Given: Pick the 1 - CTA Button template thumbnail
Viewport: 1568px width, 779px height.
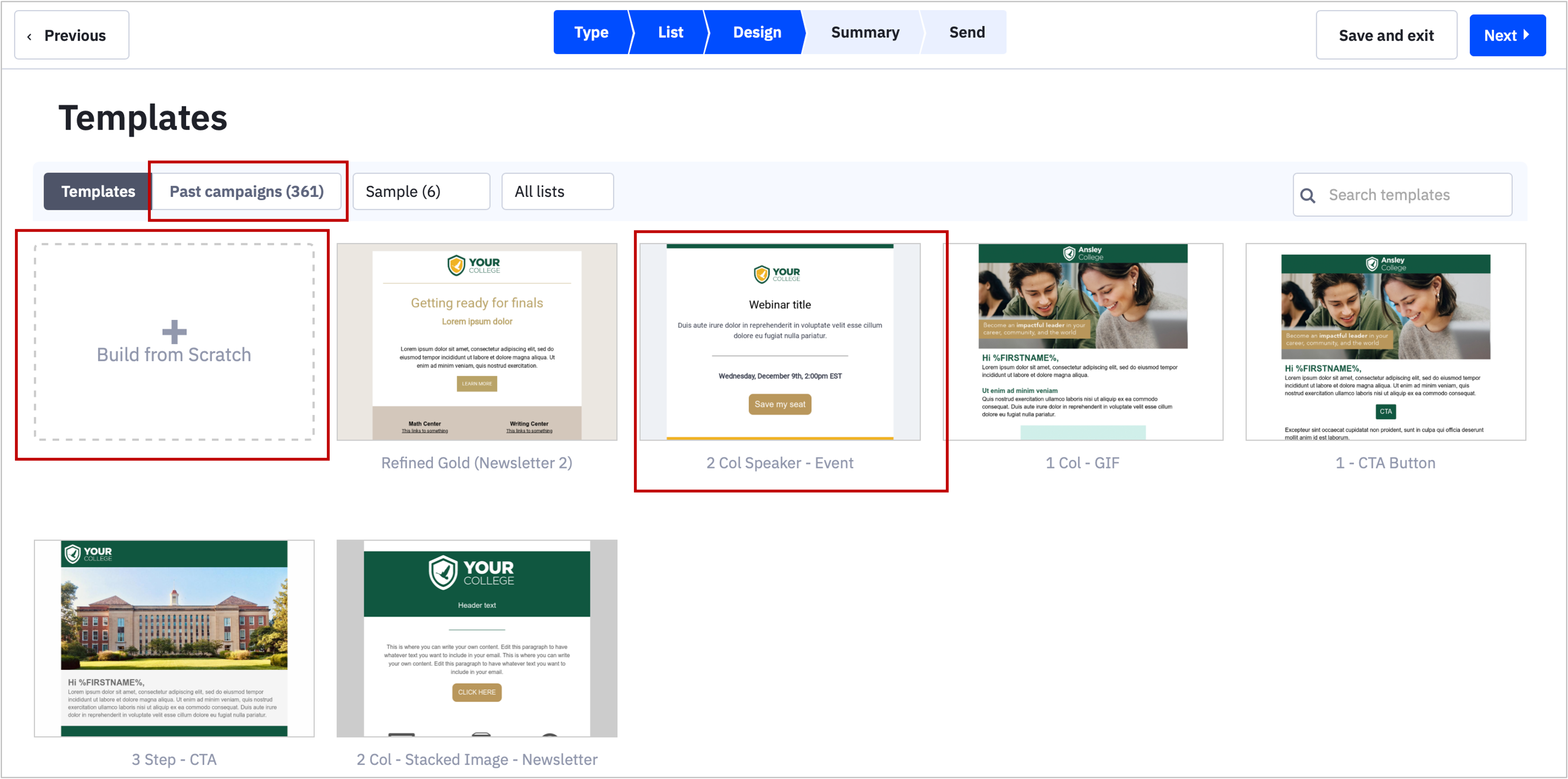Looking at the screenshot, I should pos(1385,342).
